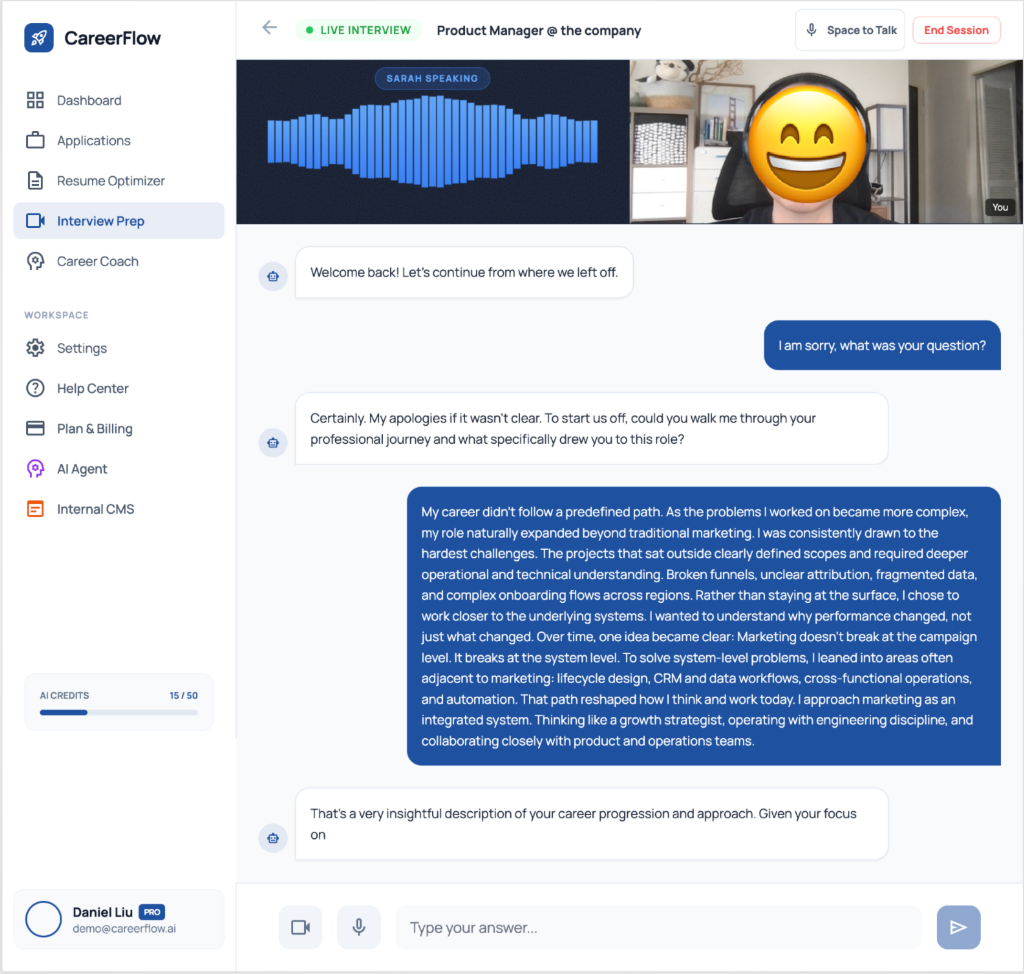
Task: Open the Help Center menu item
Action: point(92,388)
